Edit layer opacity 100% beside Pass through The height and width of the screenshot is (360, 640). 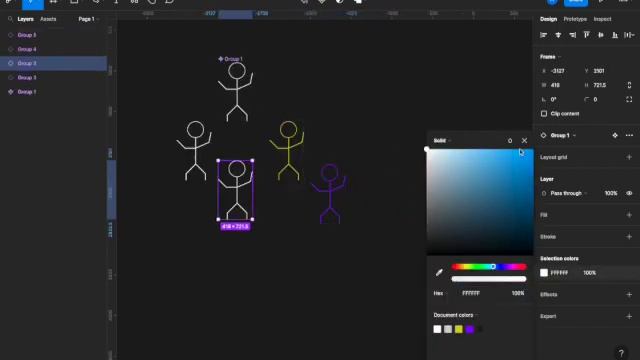pyautogui.click(x=611, y=193)
